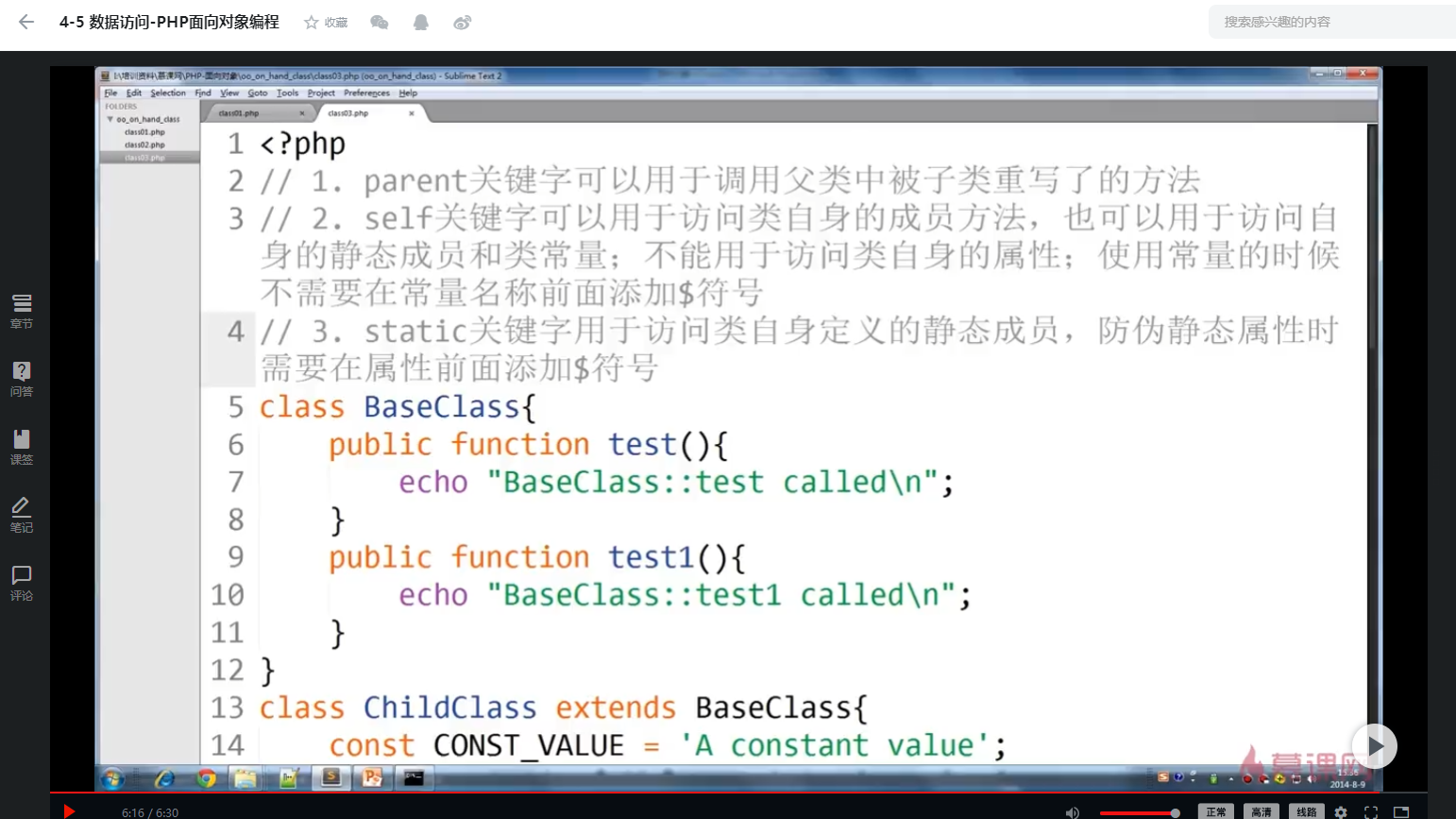Viewport: 1456px width, 819px height.
Task: Open the Tools menu
Action: pyautogui.click(x=288, y=93)
